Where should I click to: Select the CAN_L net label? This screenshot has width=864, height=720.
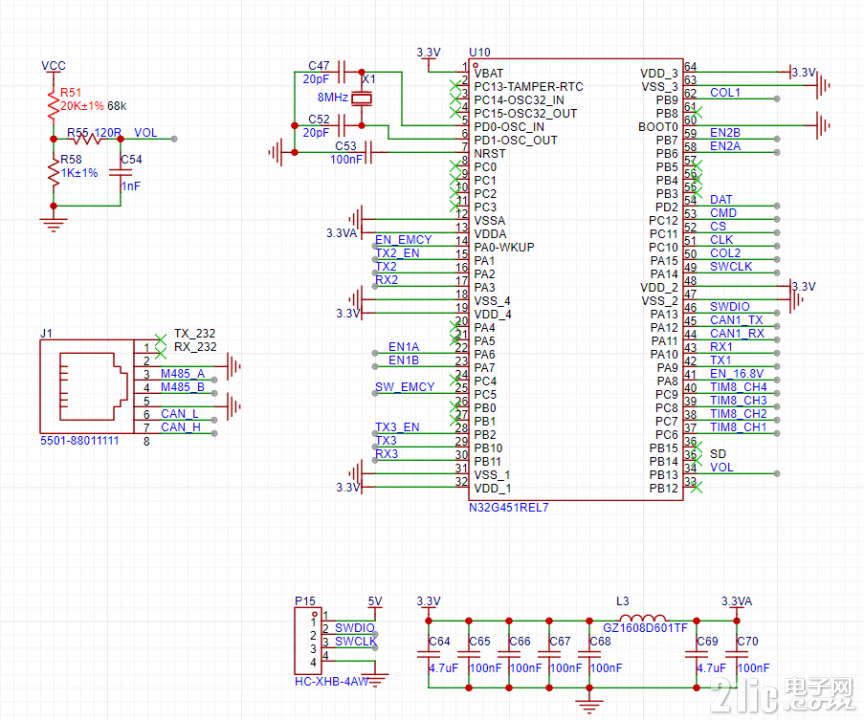(x=180, y=414)
